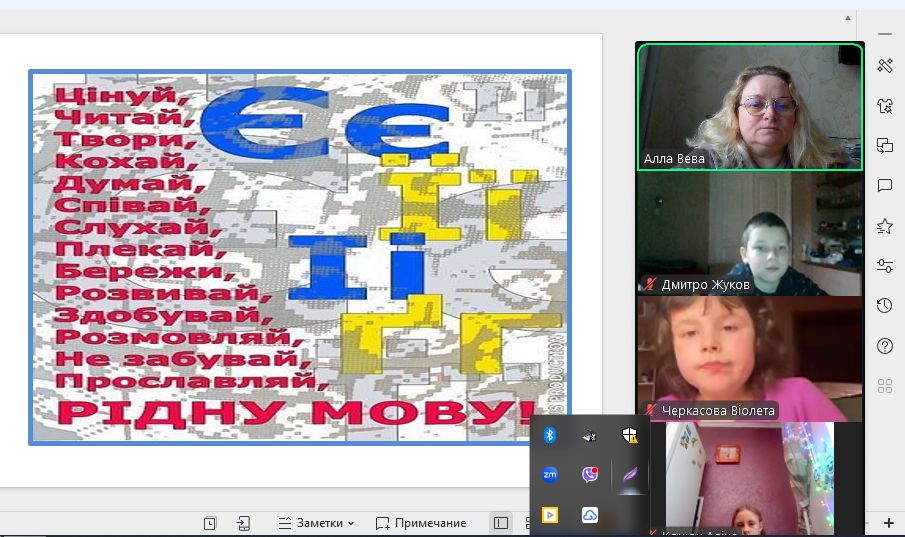Open the settings sliders sidebar icon
Screen dimensions: 905x537
(884, 266)
